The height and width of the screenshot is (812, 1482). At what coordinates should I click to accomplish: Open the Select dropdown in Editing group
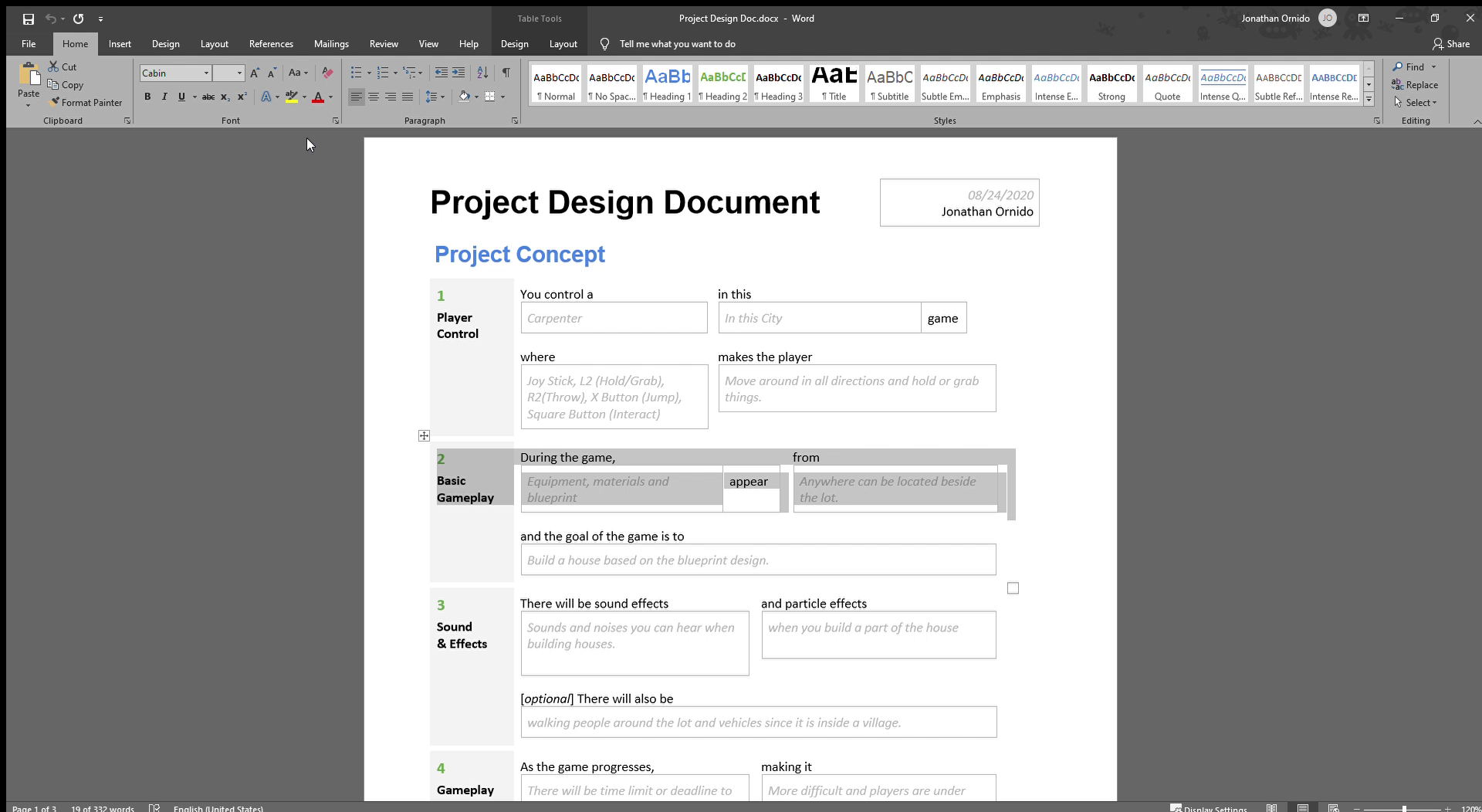click(x=1419, y=103)
